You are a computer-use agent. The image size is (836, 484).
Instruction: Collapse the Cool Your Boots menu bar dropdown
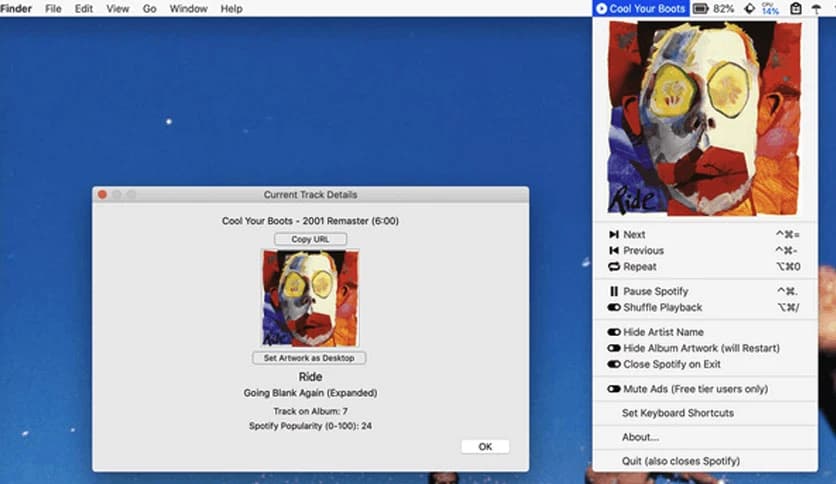(641, 9)
